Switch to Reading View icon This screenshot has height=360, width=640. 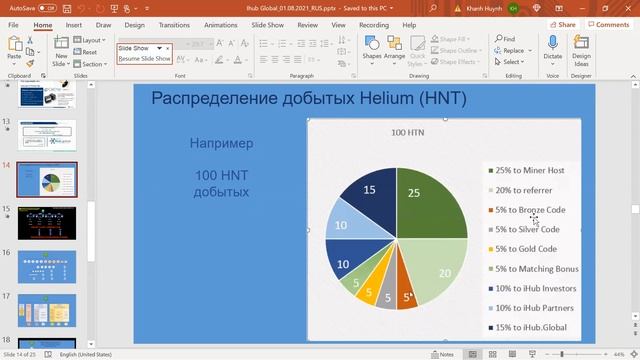click(512, 354)
